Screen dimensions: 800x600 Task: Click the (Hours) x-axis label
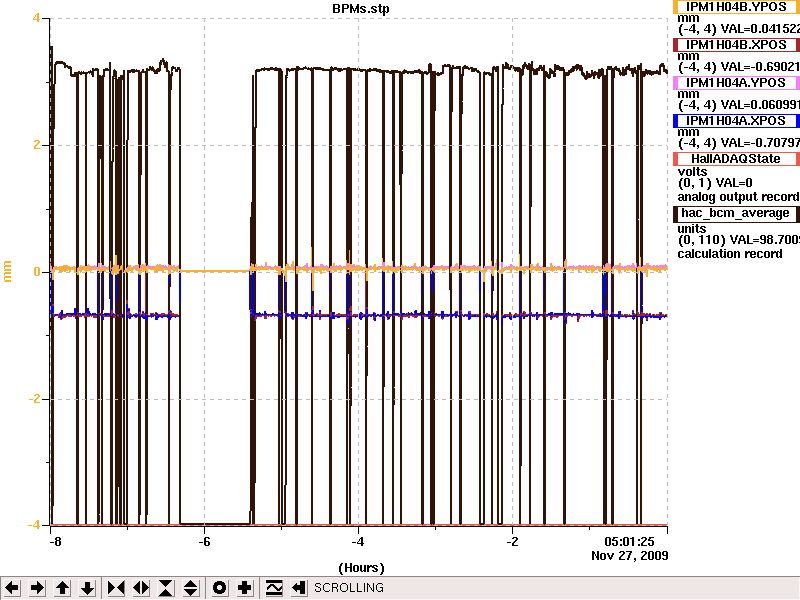(x=361, y=568)
